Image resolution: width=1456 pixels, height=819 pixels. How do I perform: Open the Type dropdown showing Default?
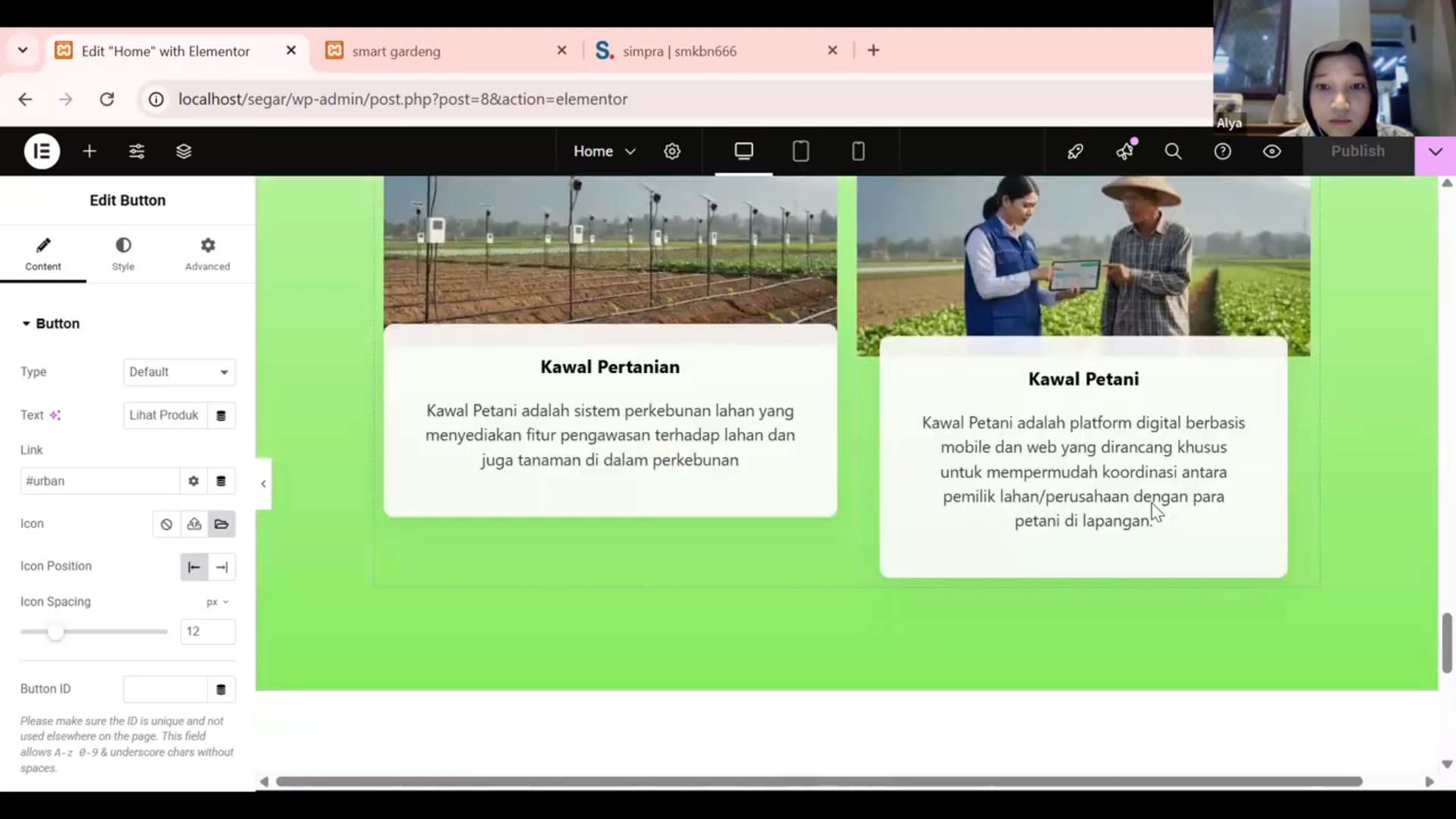(179, 372)
